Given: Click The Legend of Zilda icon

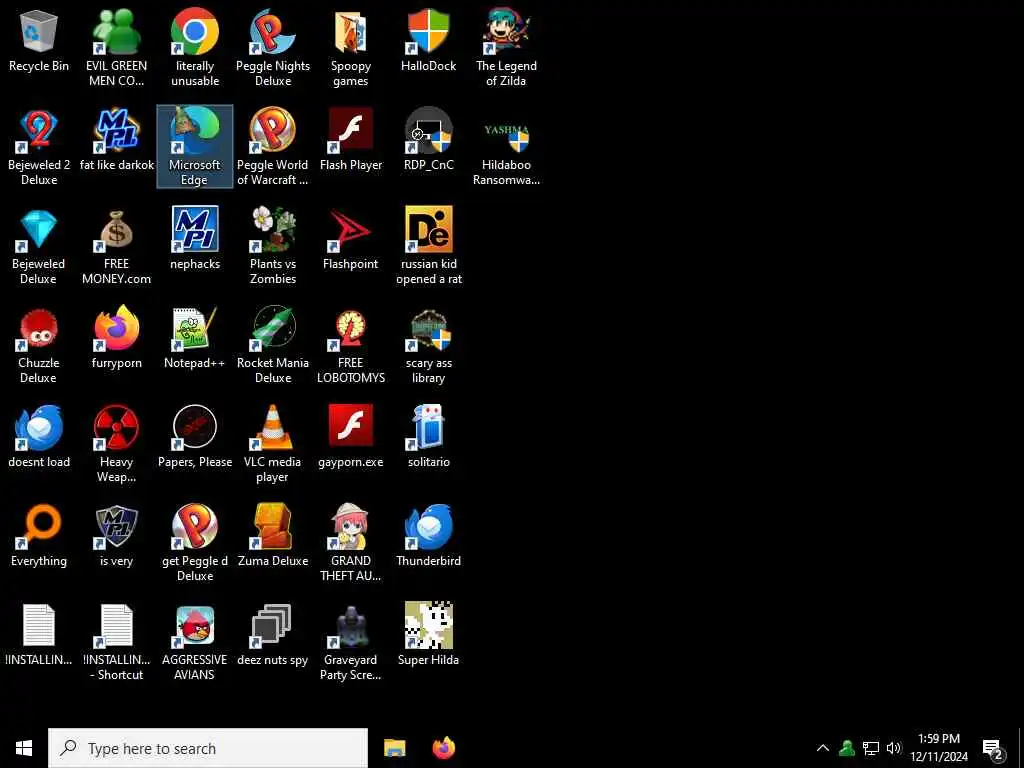Looking at the screenshot, I should [506, 31].
